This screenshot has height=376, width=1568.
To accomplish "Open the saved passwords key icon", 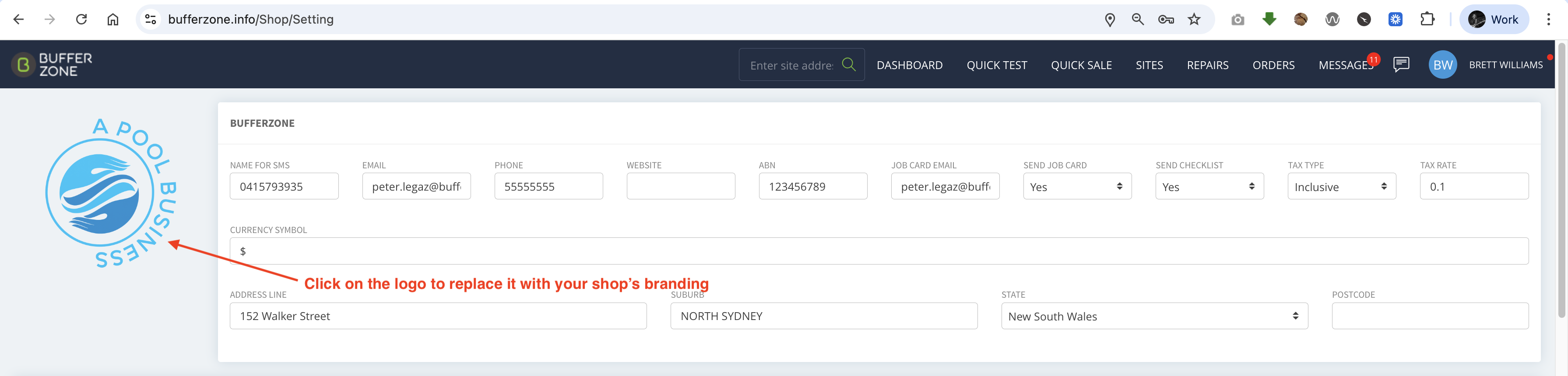I will coord(1166,20).
